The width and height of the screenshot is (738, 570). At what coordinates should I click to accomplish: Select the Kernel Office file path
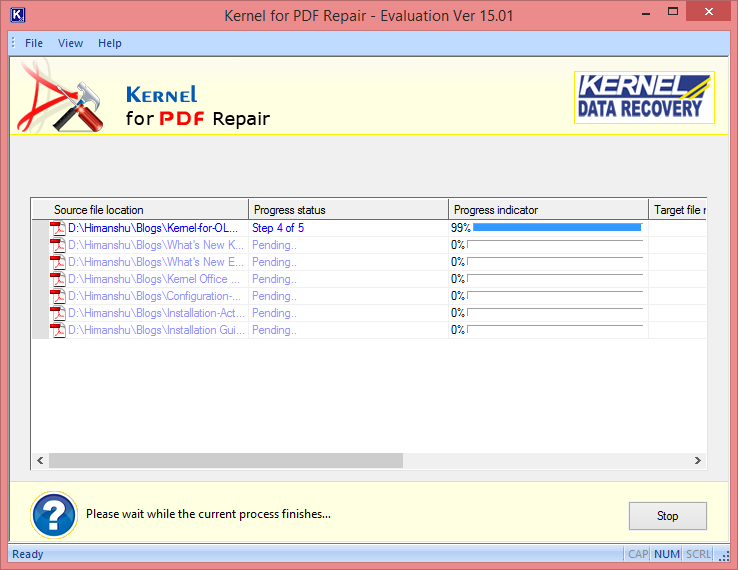[x=154, y=279]
